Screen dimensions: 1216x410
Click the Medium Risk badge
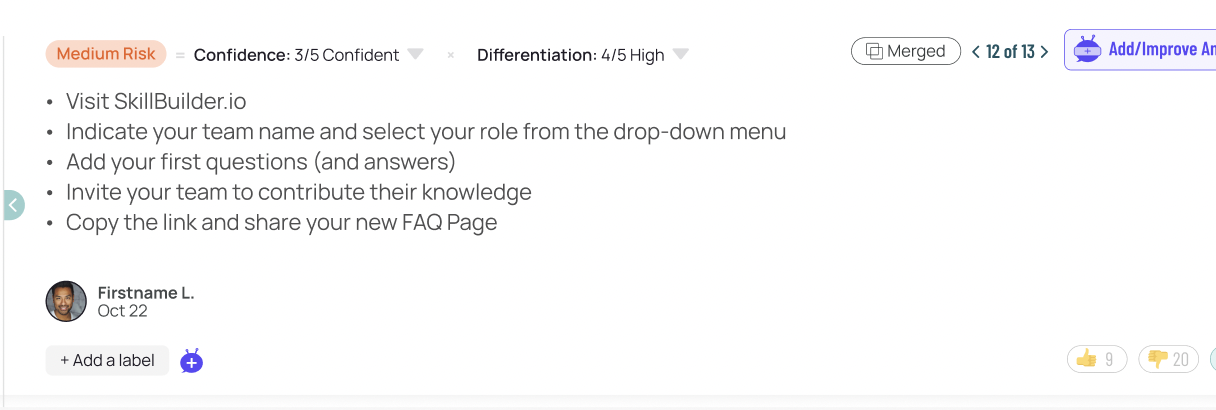coord(106,54)
